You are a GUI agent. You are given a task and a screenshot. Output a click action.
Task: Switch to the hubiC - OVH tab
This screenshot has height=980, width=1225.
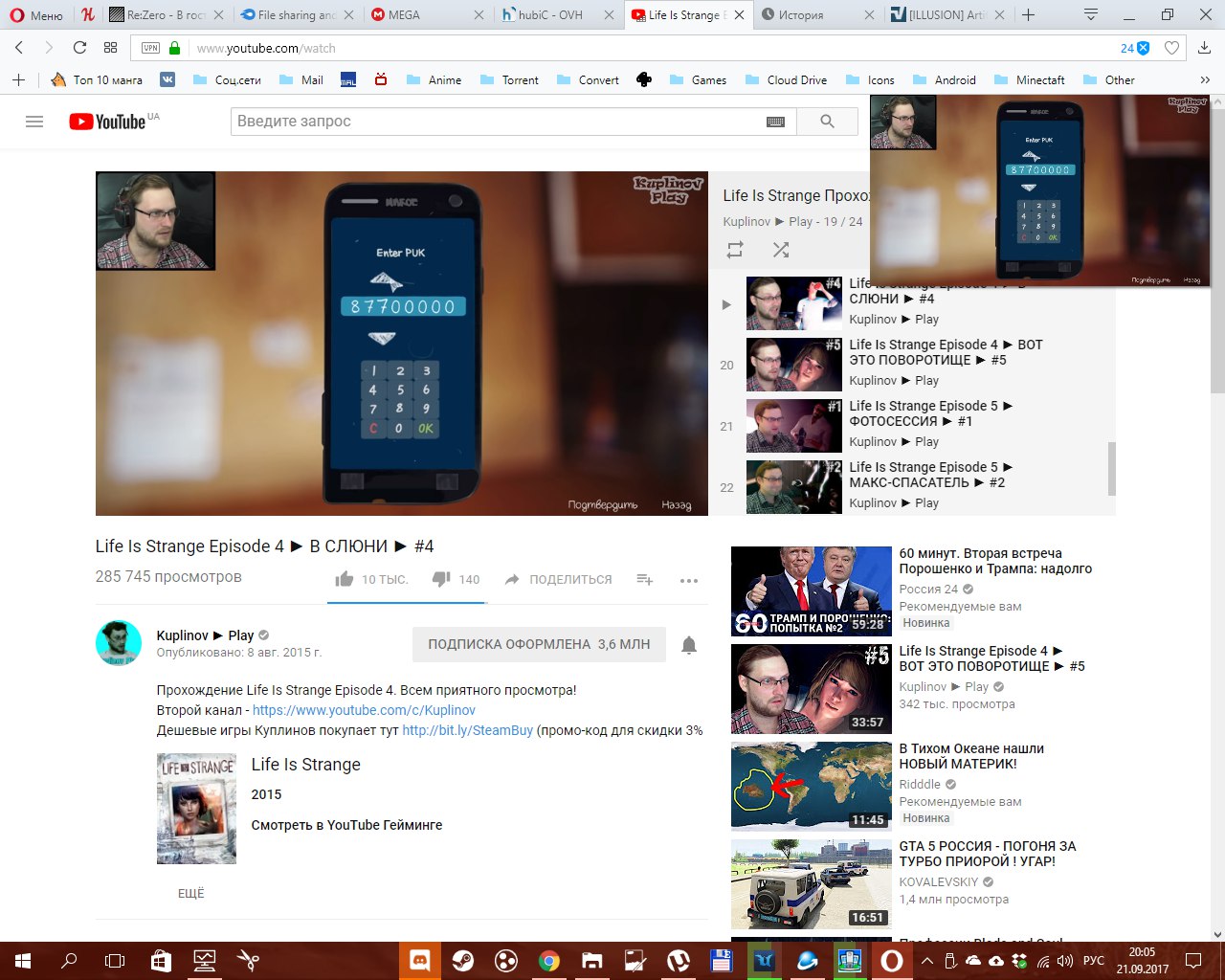tap(559, 14)
